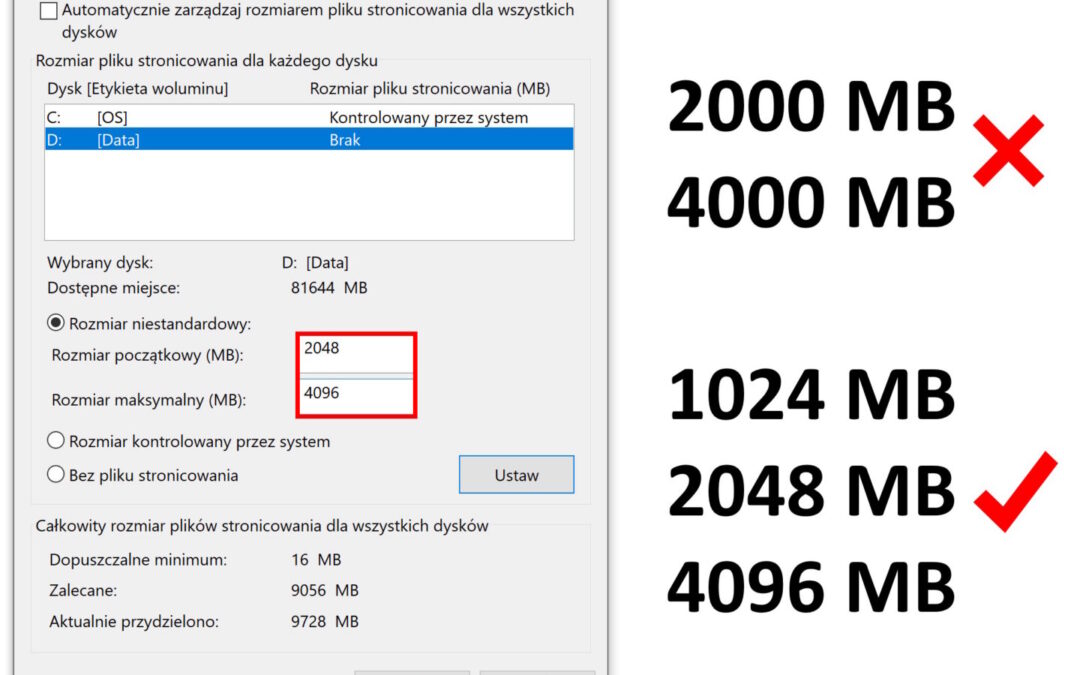This screenshot has width=1080, height=675.
Task: Click the large '2048 MB' text beside the checkmark
Action: click(810, 490)
